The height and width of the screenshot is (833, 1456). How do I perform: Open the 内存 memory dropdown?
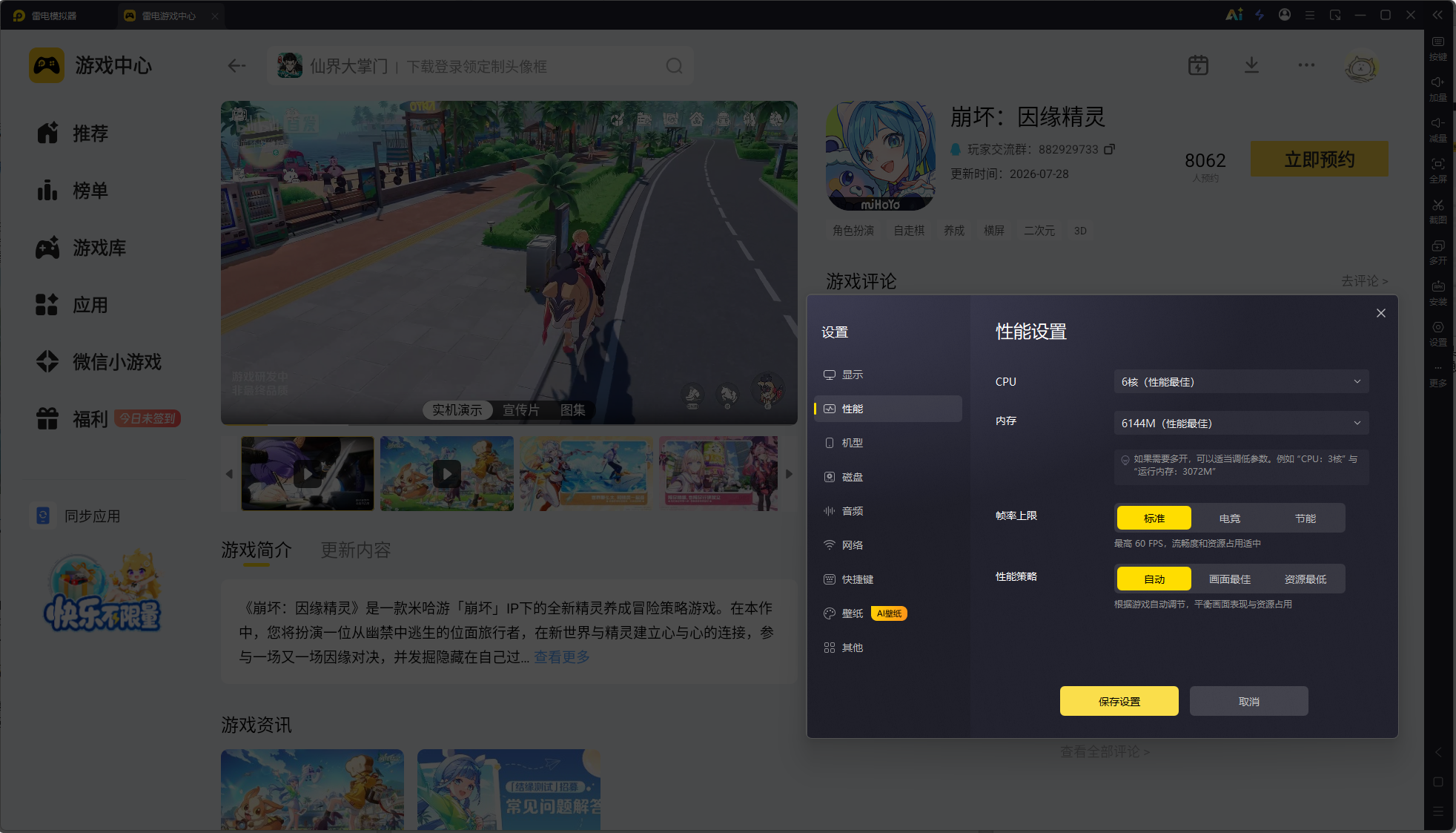point(1241,423)
